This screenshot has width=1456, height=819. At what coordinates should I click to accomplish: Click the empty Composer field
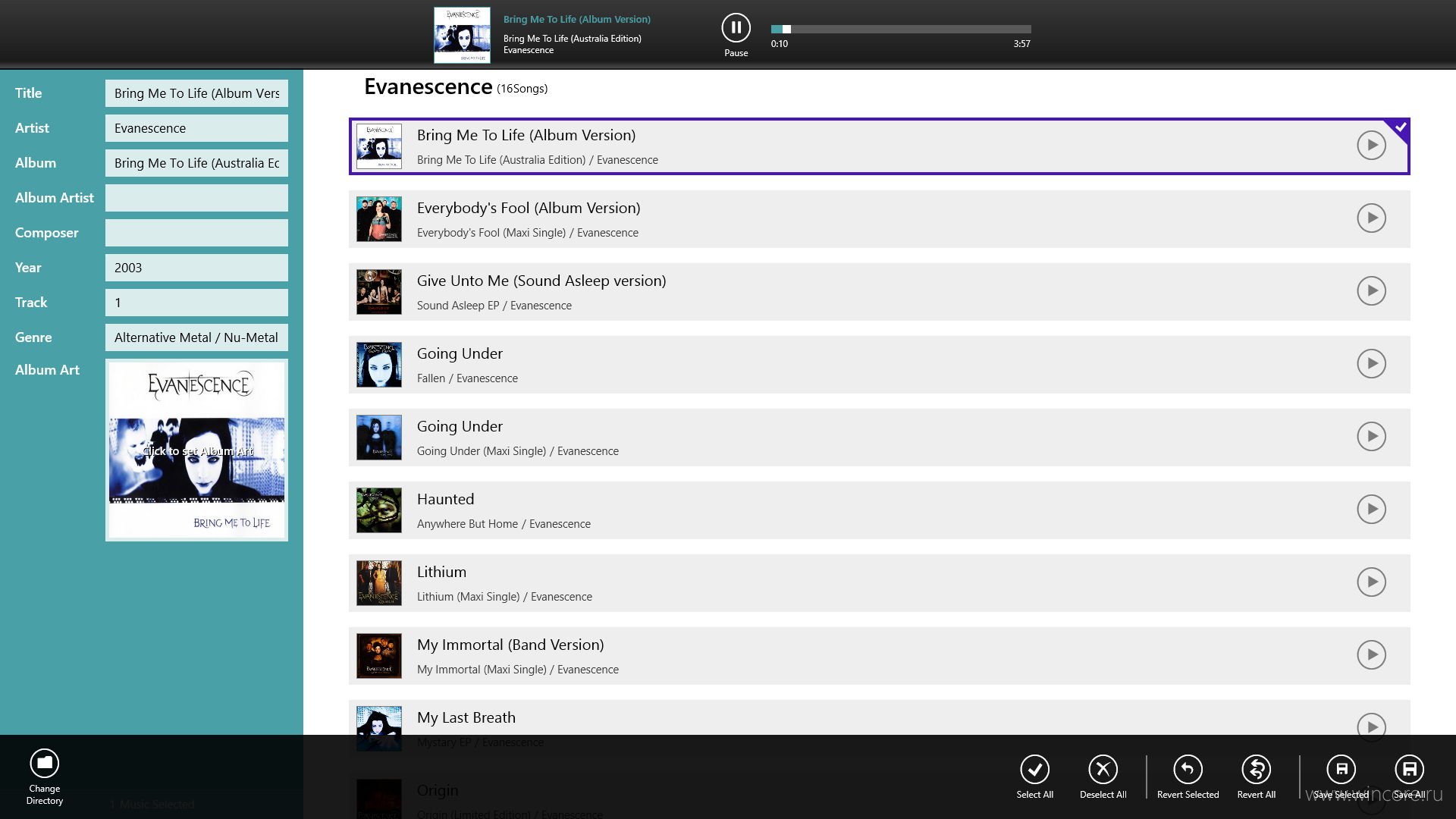pyautogui.click(x=196, y=233)
